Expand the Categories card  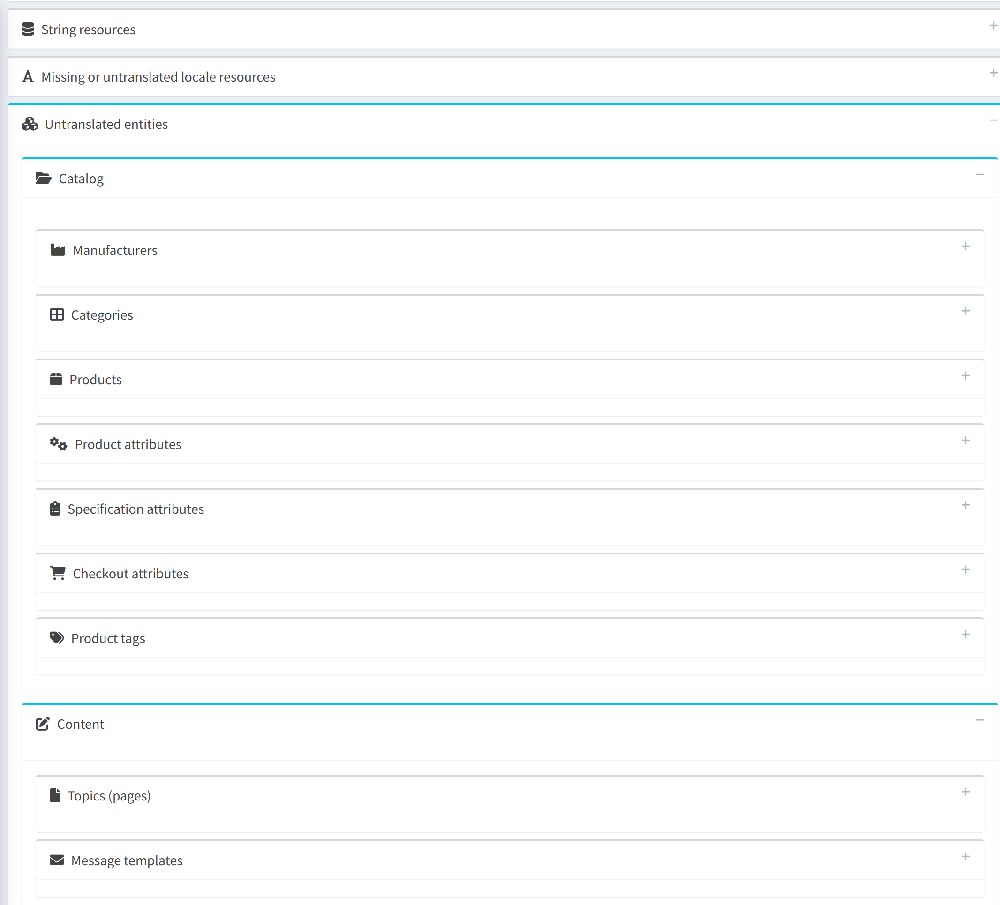[966, 311]
